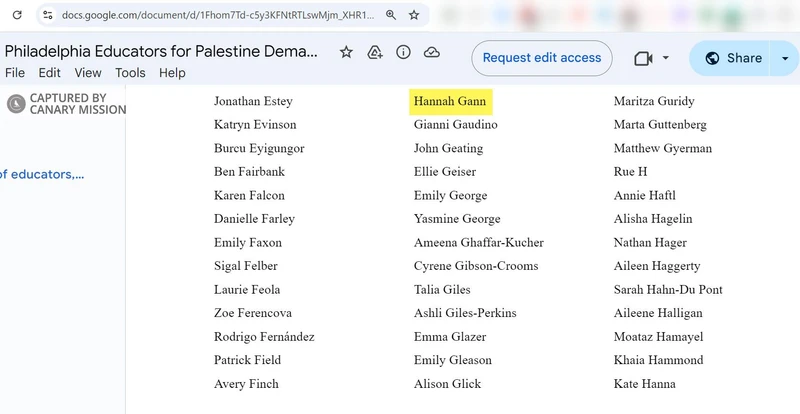Click the name Rodrigo Fernández
Screen dimensions: 800x414
click(264, 337)
